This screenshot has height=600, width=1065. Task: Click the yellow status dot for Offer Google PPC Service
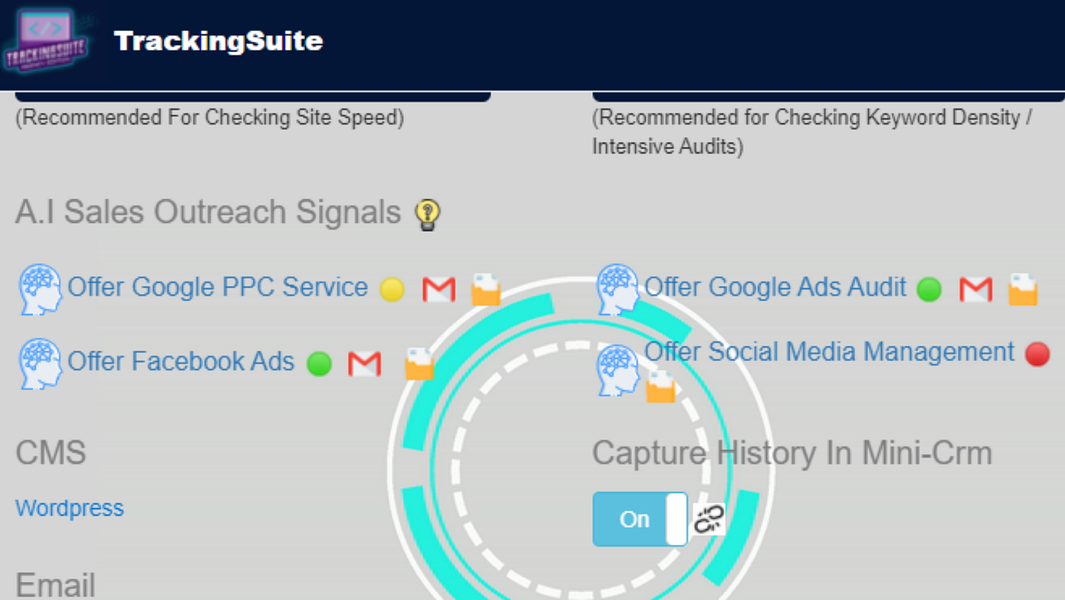[392, 288]
